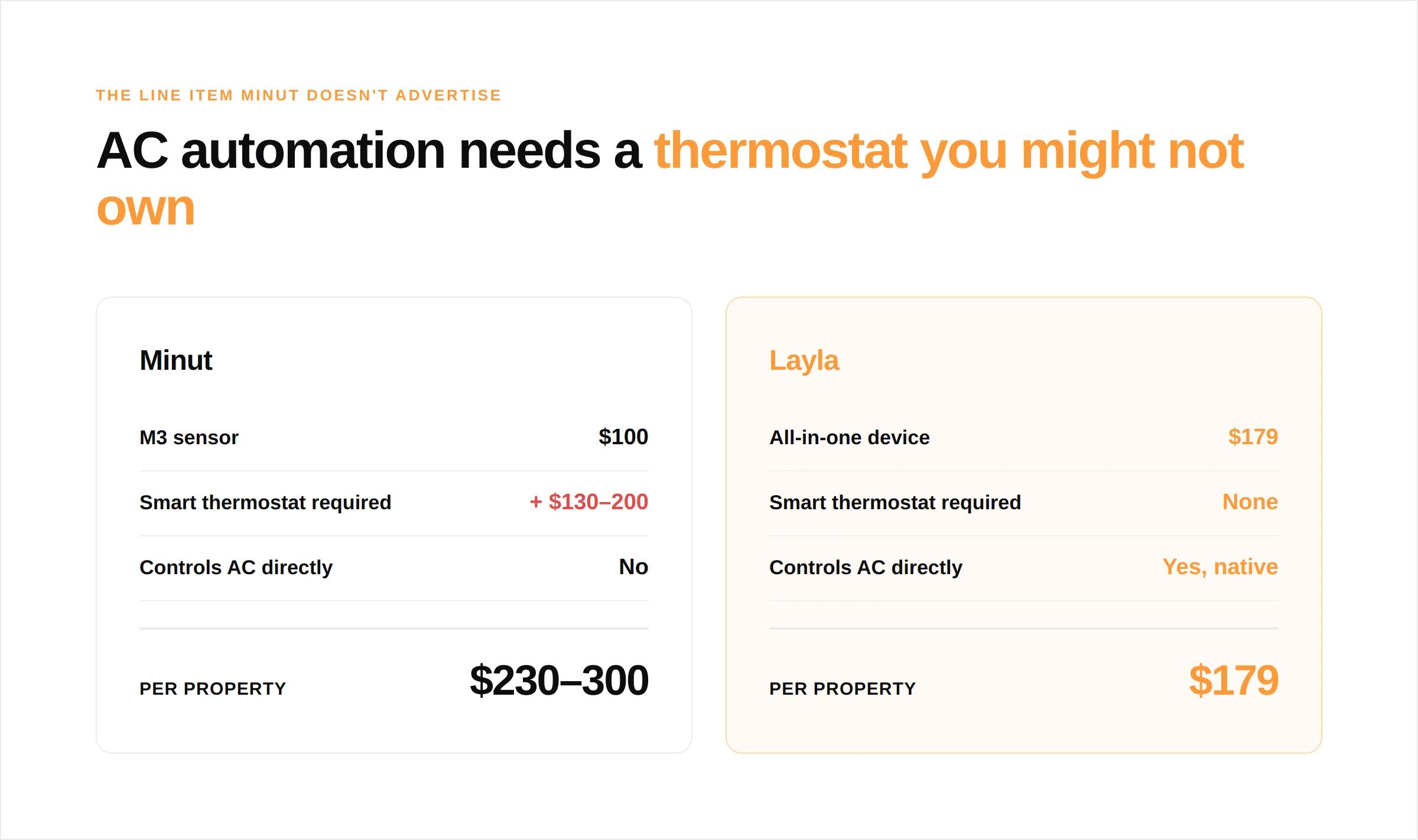Click the orange eyebrow text about Minut
The width and height of the screenshot is (1418, 840).
point(298,96)
